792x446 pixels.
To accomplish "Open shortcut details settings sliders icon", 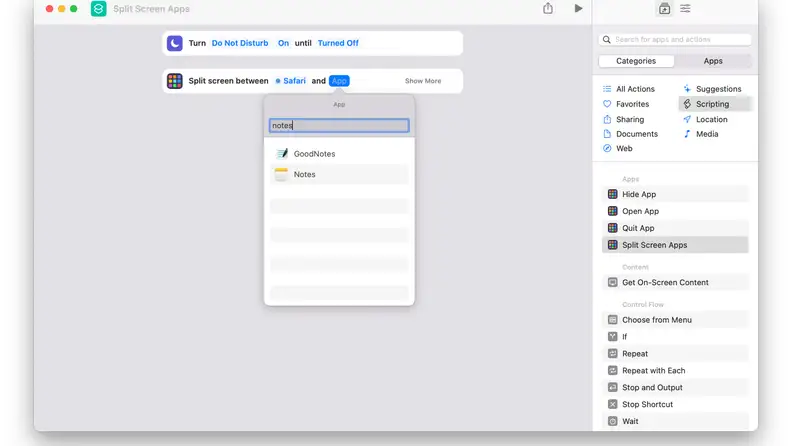I will 685,8.
